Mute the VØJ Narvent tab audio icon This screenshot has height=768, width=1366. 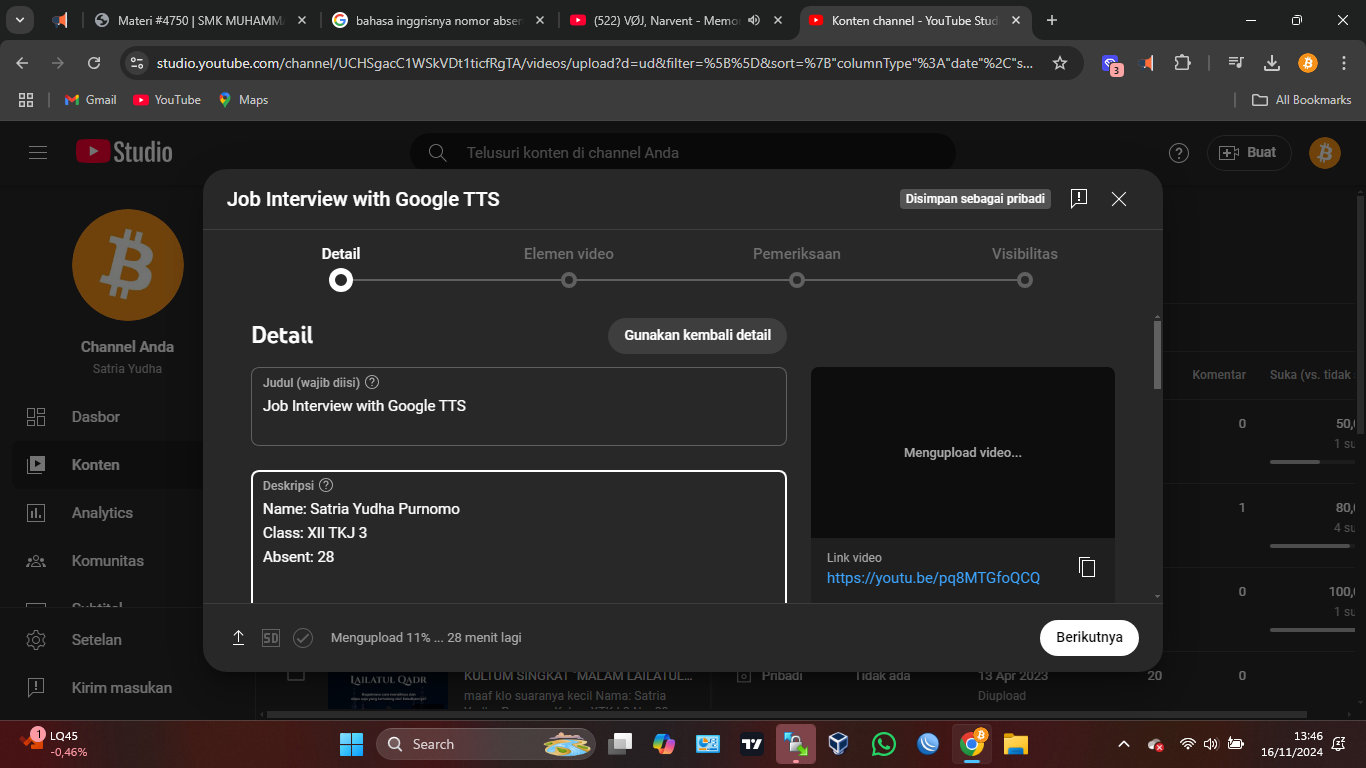(753, 20)
